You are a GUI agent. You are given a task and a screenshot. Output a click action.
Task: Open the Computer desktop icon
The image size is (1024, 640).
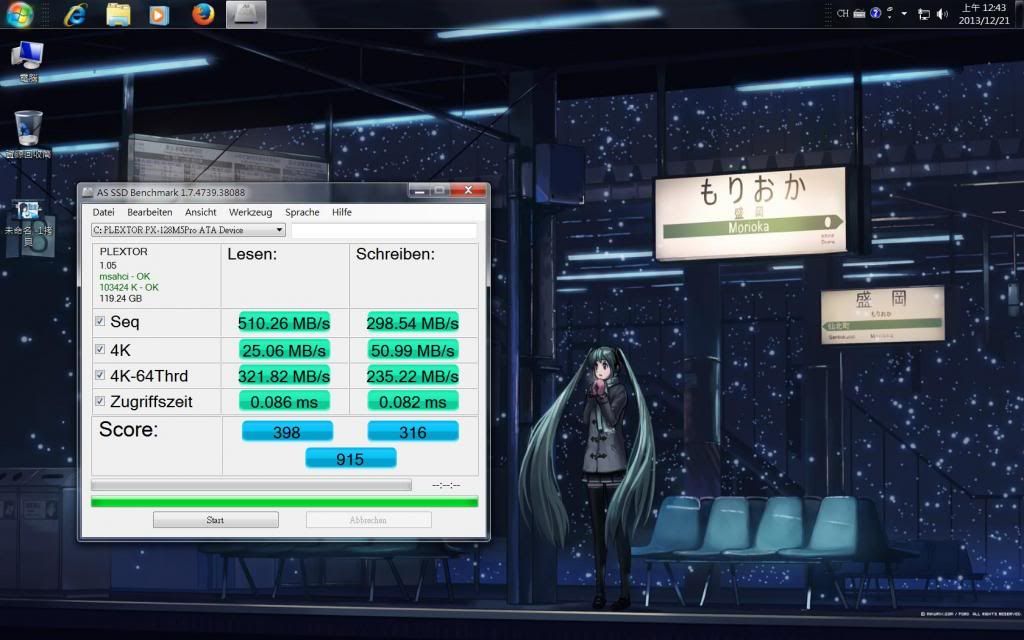[x=27, y=62]
